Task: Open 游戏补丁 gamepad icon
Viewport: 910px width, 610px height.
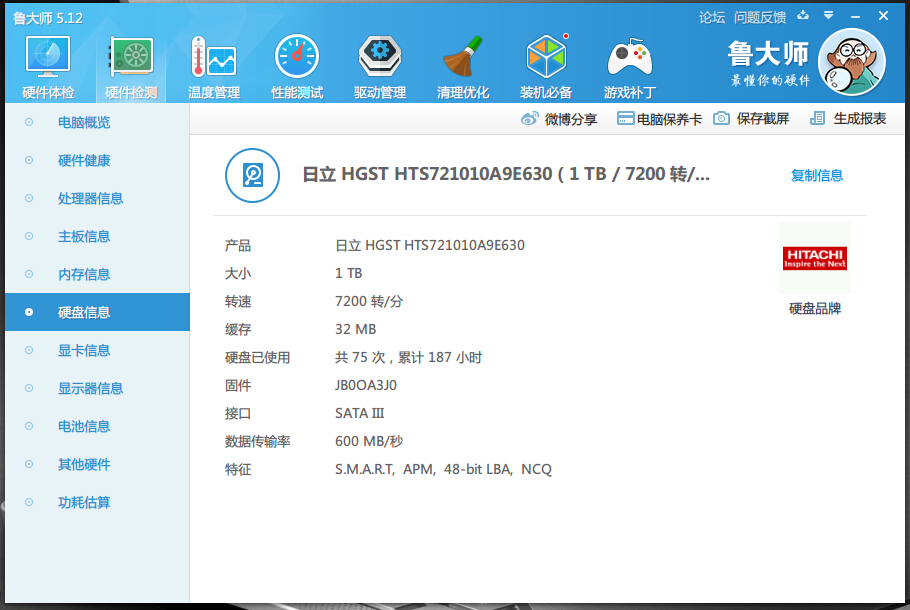Action: pos(630,57)
